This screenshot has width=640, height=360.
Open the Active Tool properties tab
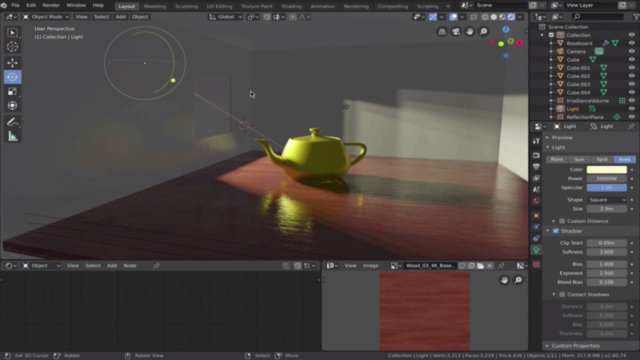pyautogui.click(x=536, y=141)
